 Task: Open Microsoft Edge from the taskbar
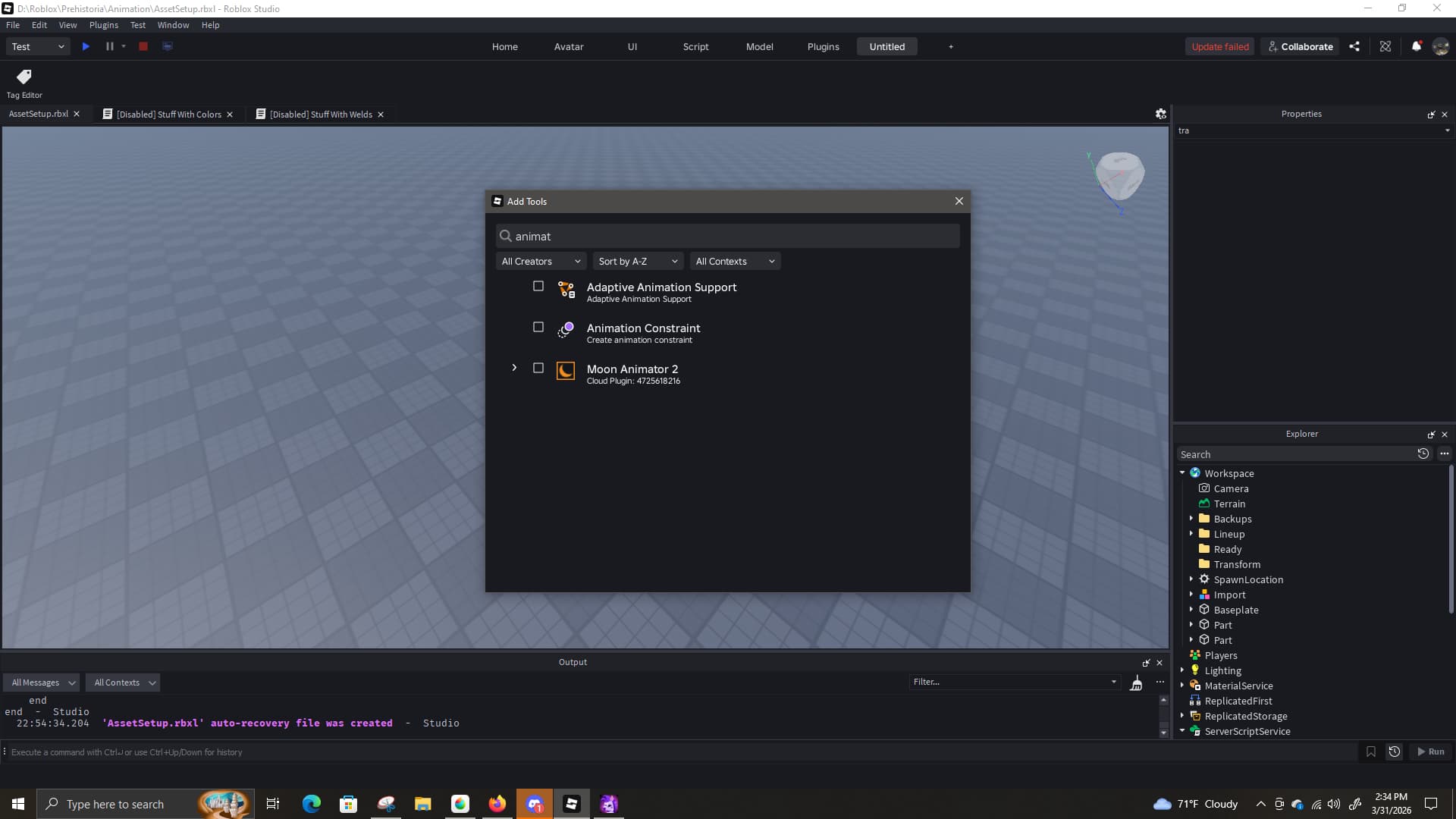coord(312,804)
